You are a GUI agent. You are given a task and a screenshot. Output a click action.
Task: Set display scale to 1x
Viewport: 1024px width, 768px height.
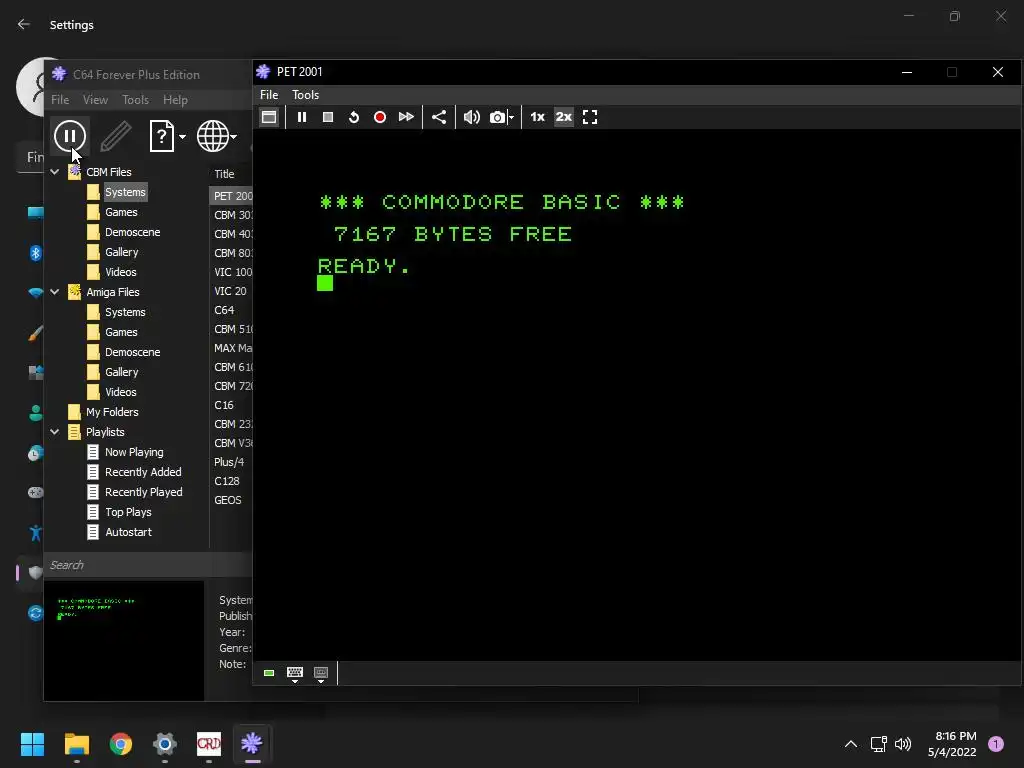pyautogui.click(x=537, y=118)
